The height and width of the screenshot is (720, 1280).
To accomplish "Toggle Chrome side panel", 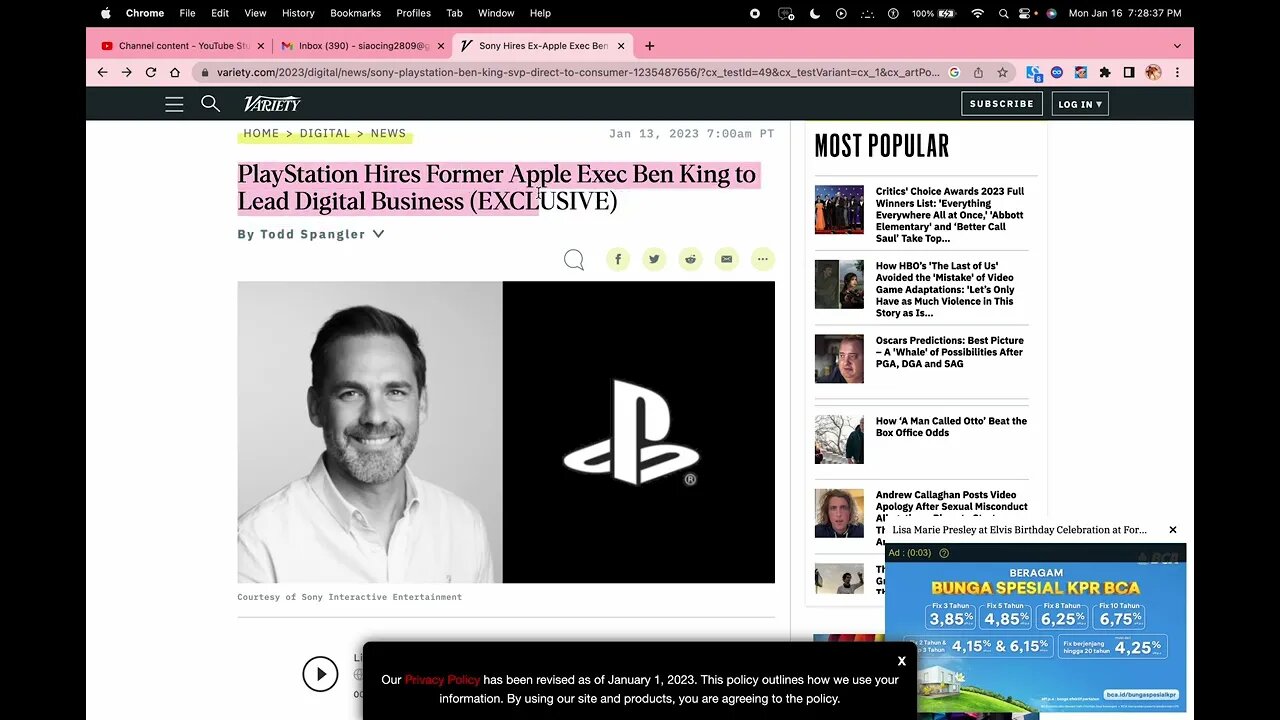I will pos(1129,72).
